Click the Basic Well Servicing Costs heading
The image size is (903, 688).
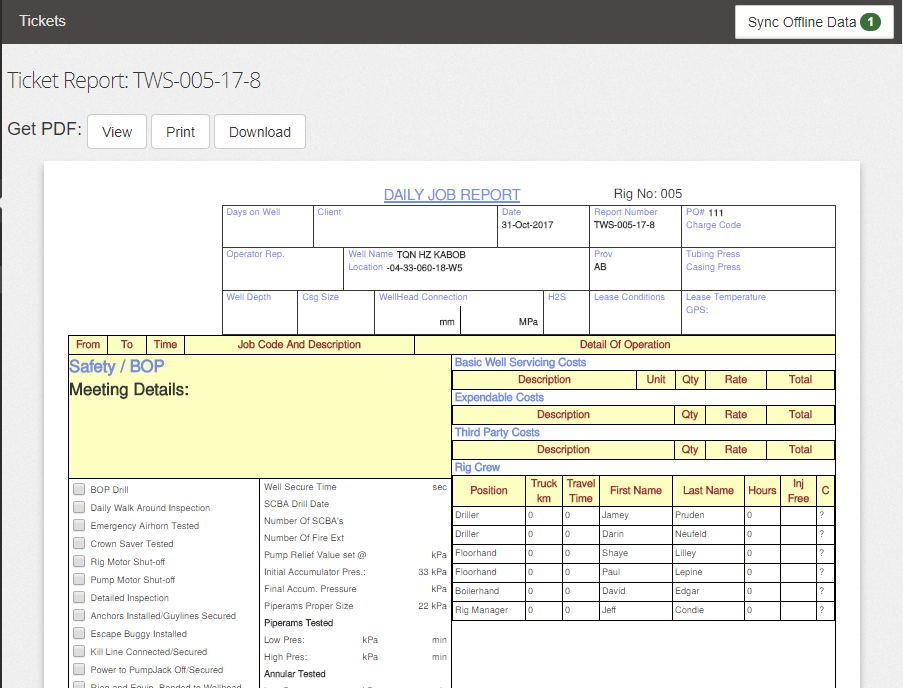click(x=520, y=363)
